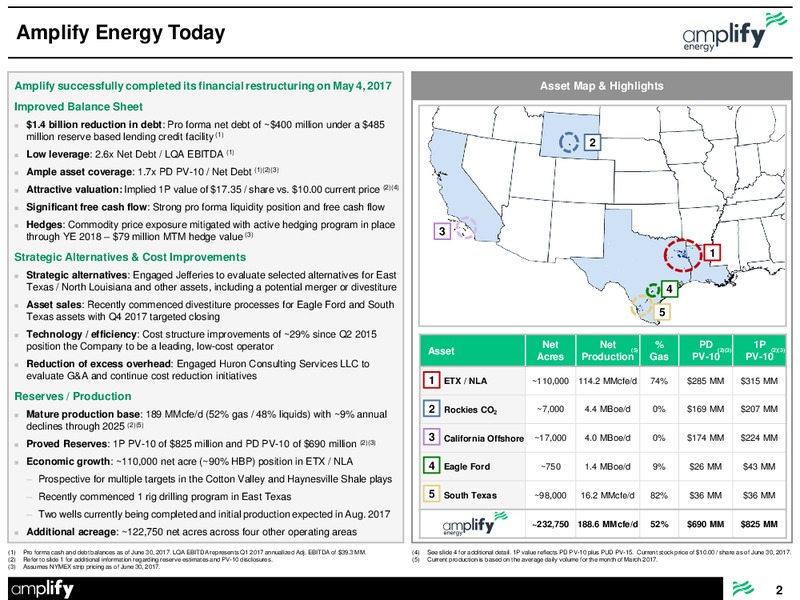Click the $315 MM table cell
800x600 pixels.
coord(759,381)
